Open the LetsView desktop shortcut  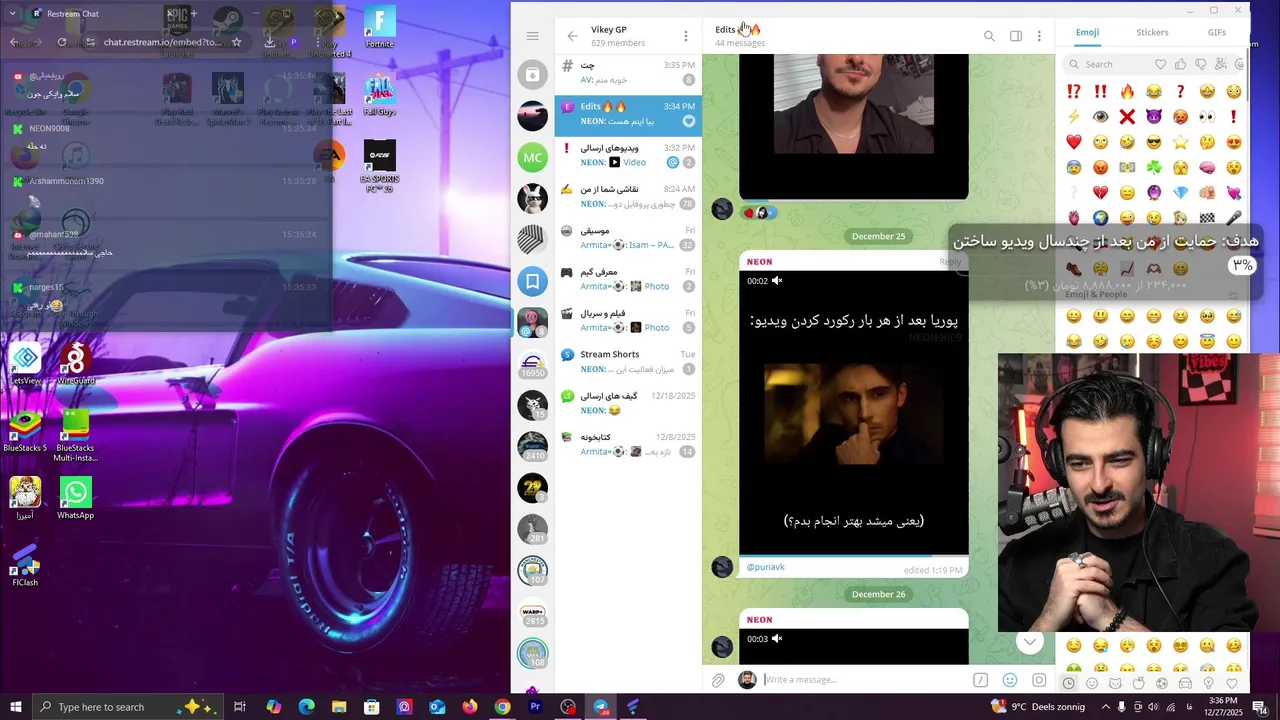25,365
